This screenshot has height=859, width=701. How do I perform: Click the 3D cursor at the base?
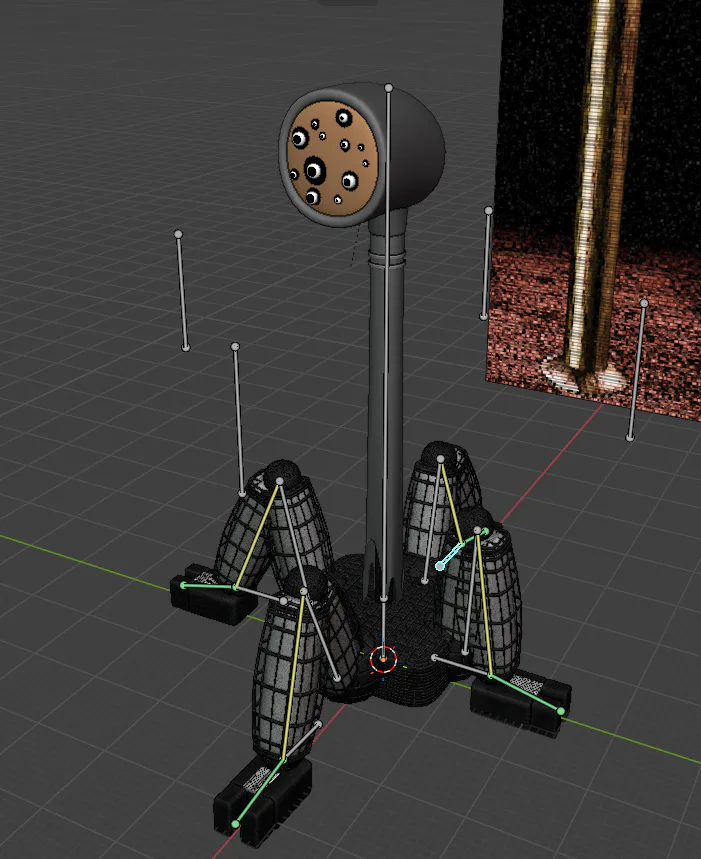[383, 659]
